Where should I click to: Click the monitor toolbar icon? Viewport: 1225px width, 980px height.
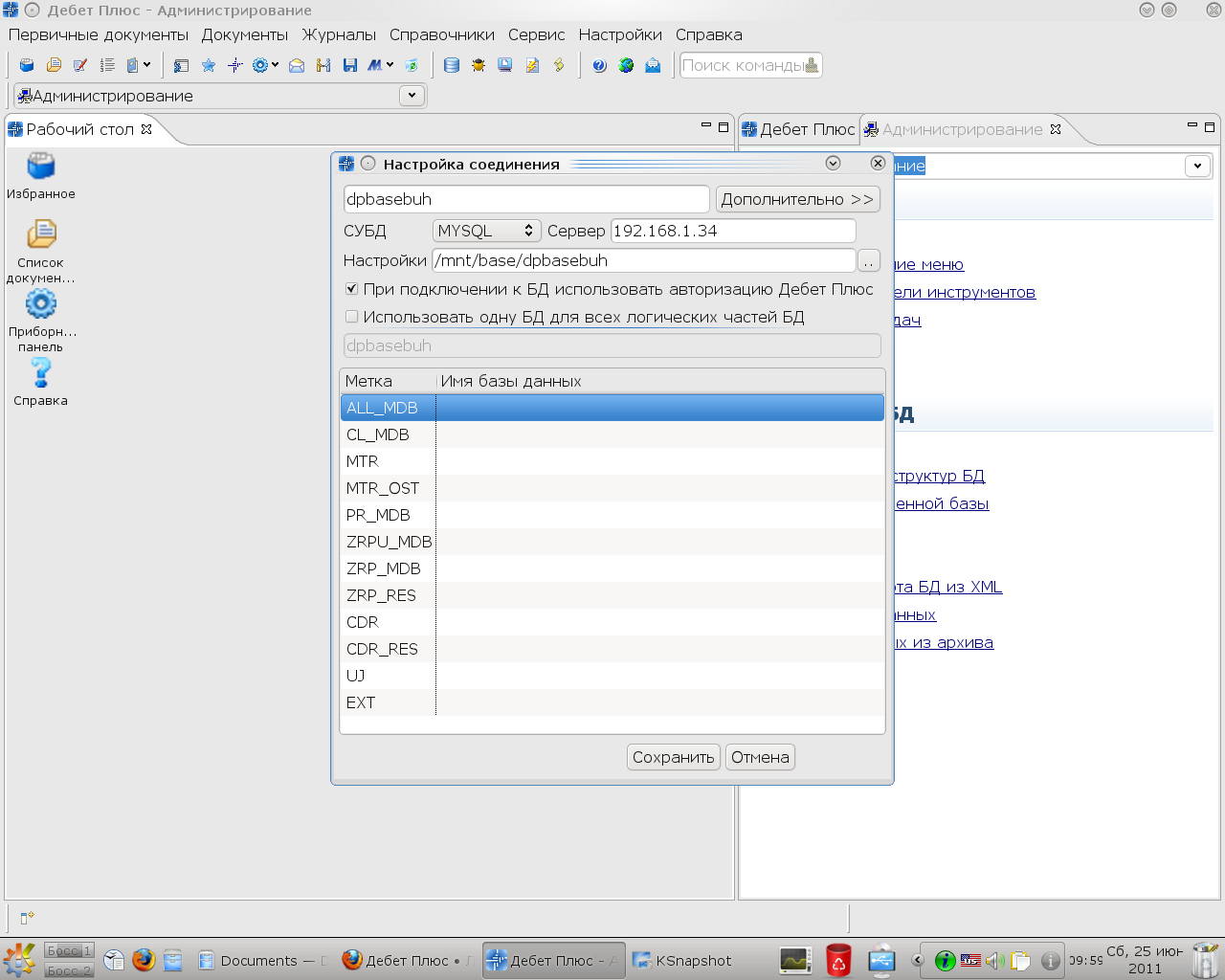505,65
